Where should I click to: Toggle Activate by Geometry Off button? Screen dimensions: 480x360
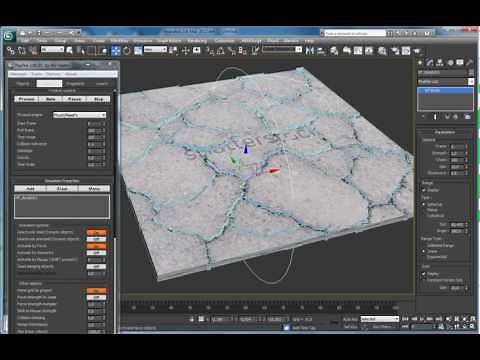tap(96, 253)
